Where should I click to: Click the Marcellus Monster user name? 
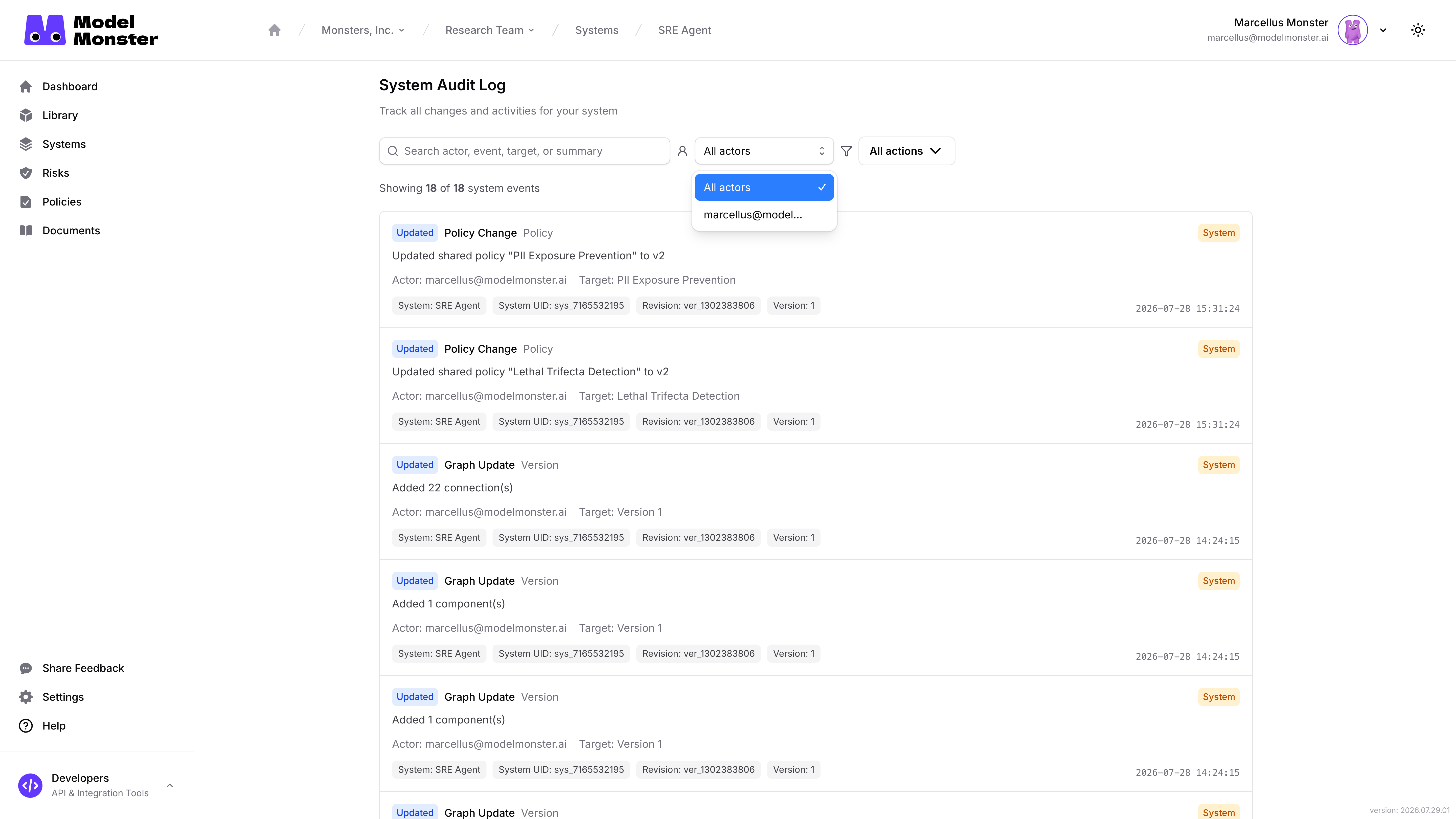point(1281,22)
